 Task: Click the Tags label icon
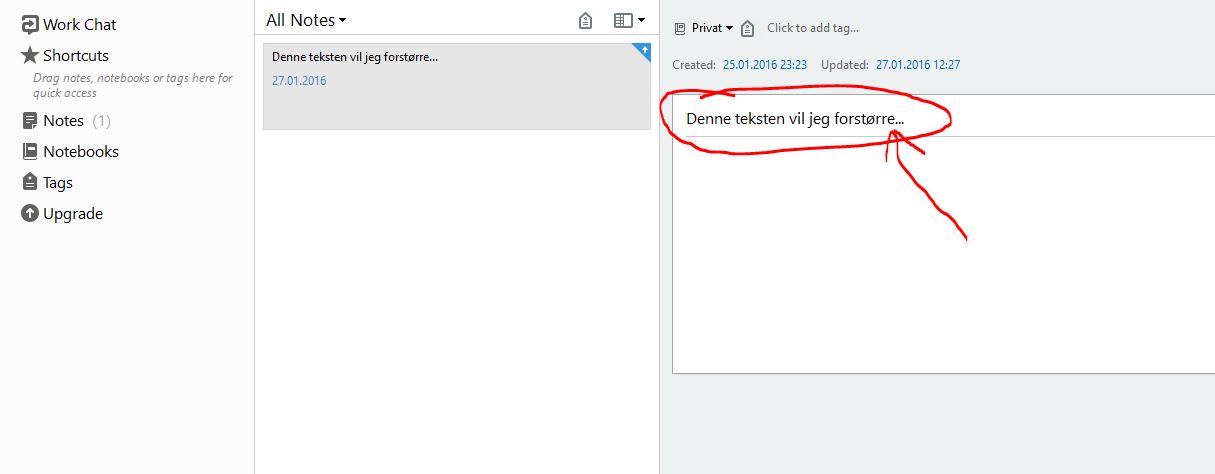tap(30, 183)
